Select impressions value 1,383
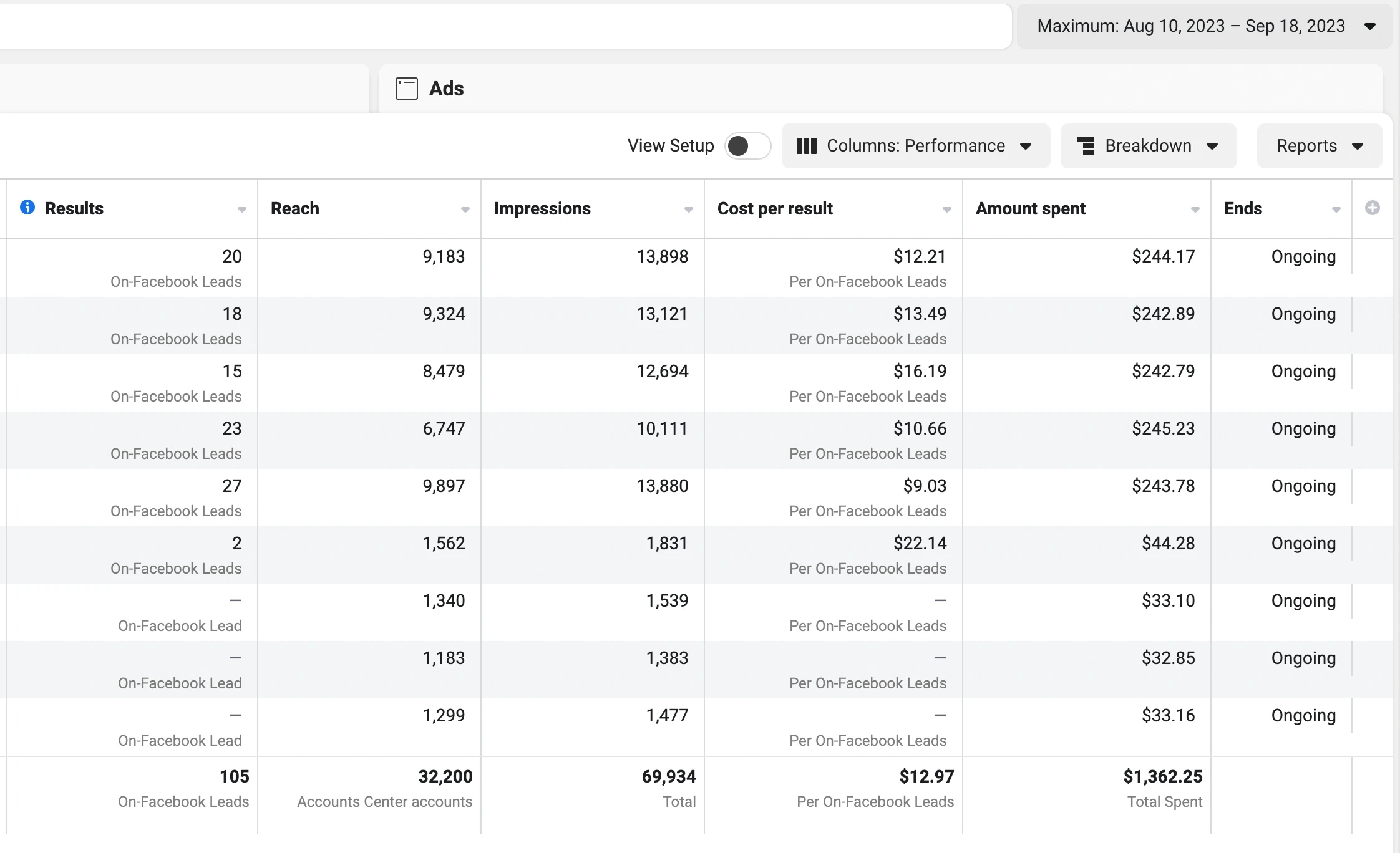Screen dimensions: 1400x853 [x=667, y=658]
